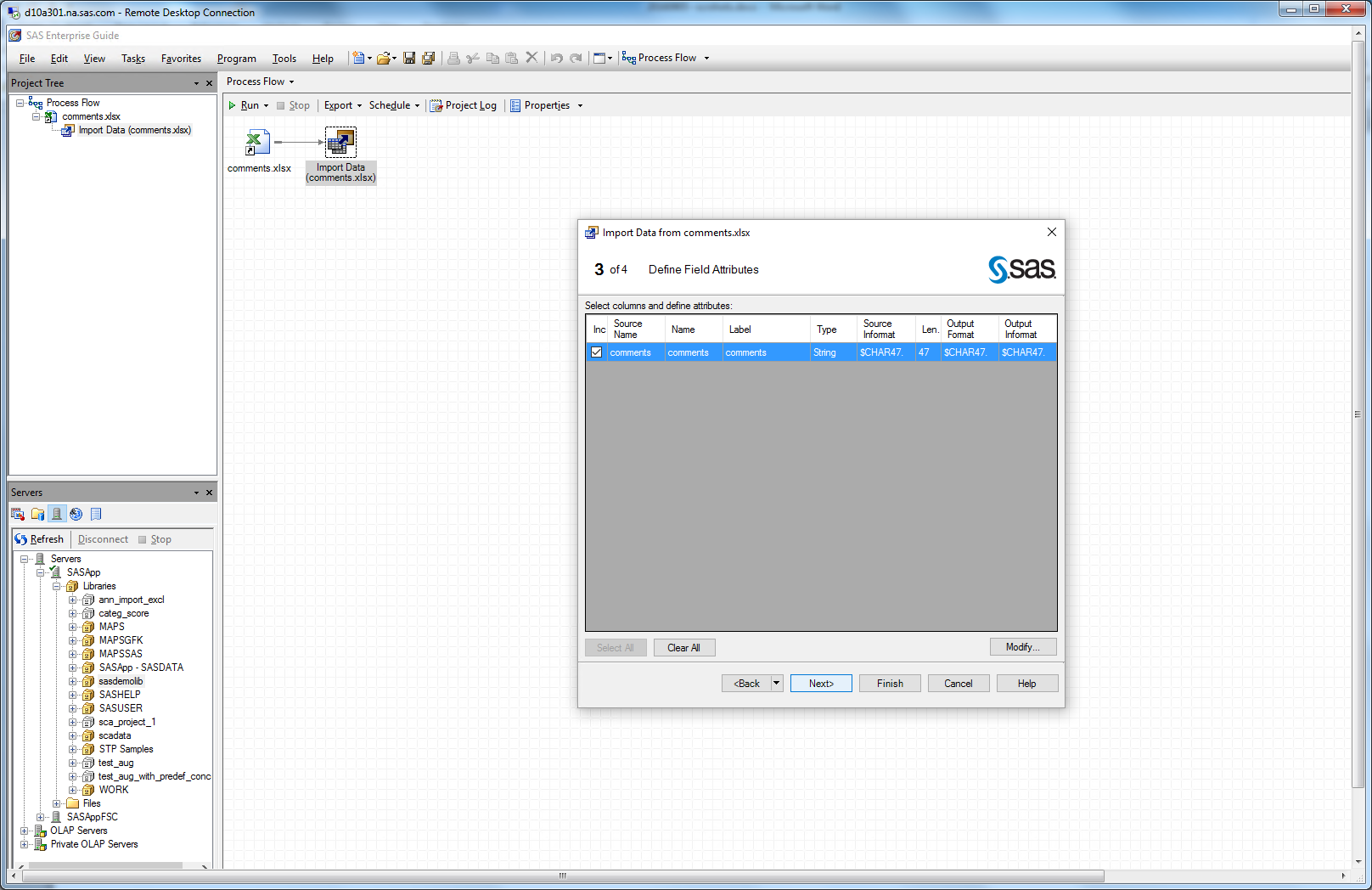
Task: Click the New item toolbar icon
Action: tap(358, 58)
